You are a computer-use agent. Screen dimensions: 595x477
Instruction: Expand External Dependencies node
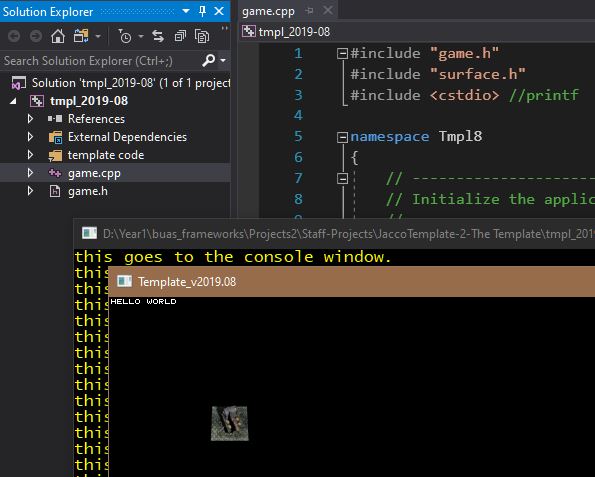coord(30,137)
